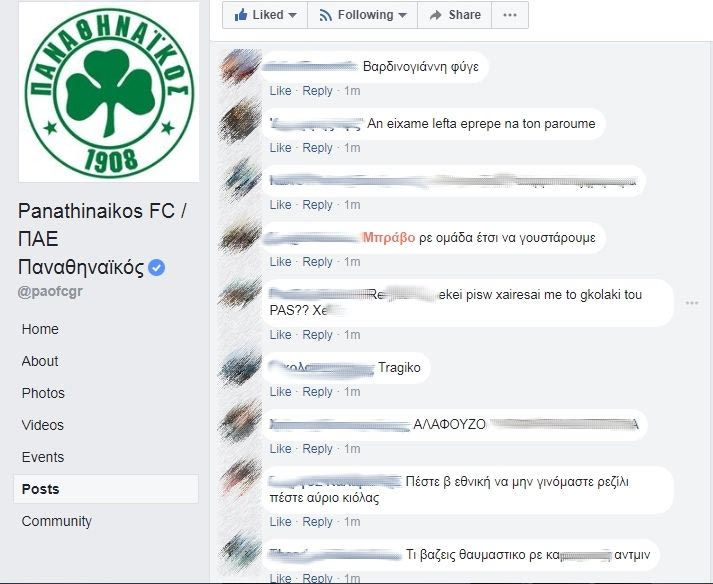Reply to the Tragiko comment

click(317, 392)
